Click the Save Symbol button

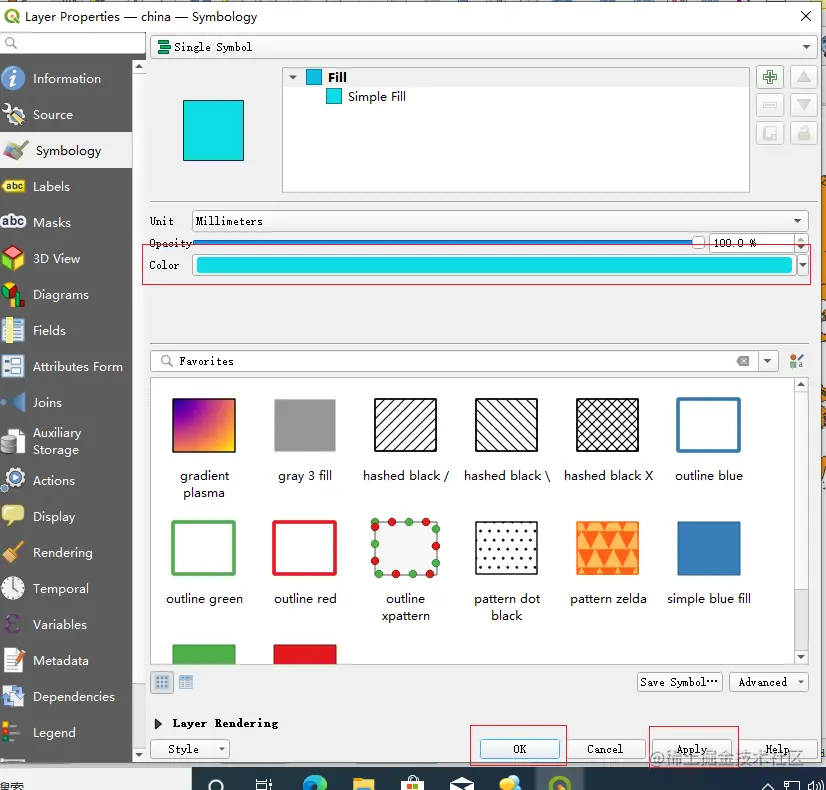[x=679, y=682]
